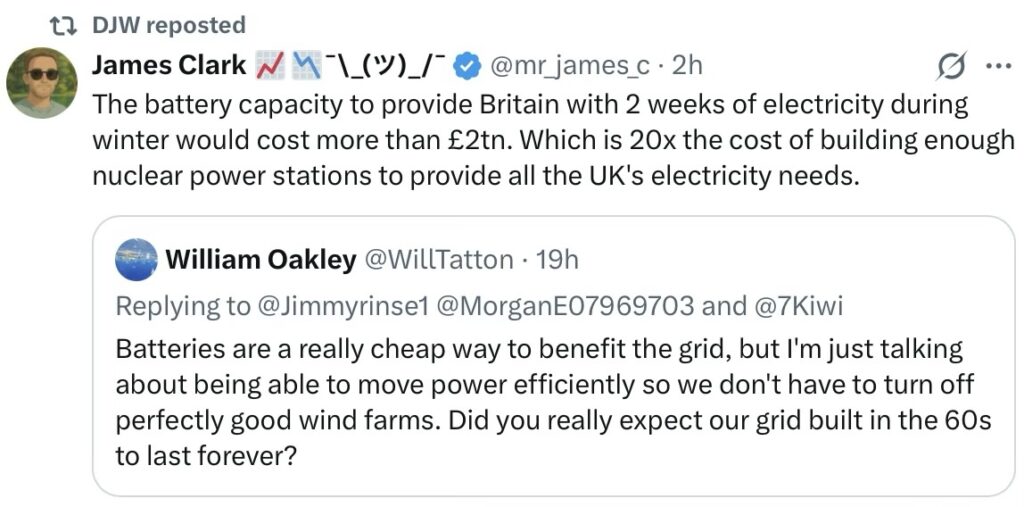Click the red upward chart emoji

point(271,66)
